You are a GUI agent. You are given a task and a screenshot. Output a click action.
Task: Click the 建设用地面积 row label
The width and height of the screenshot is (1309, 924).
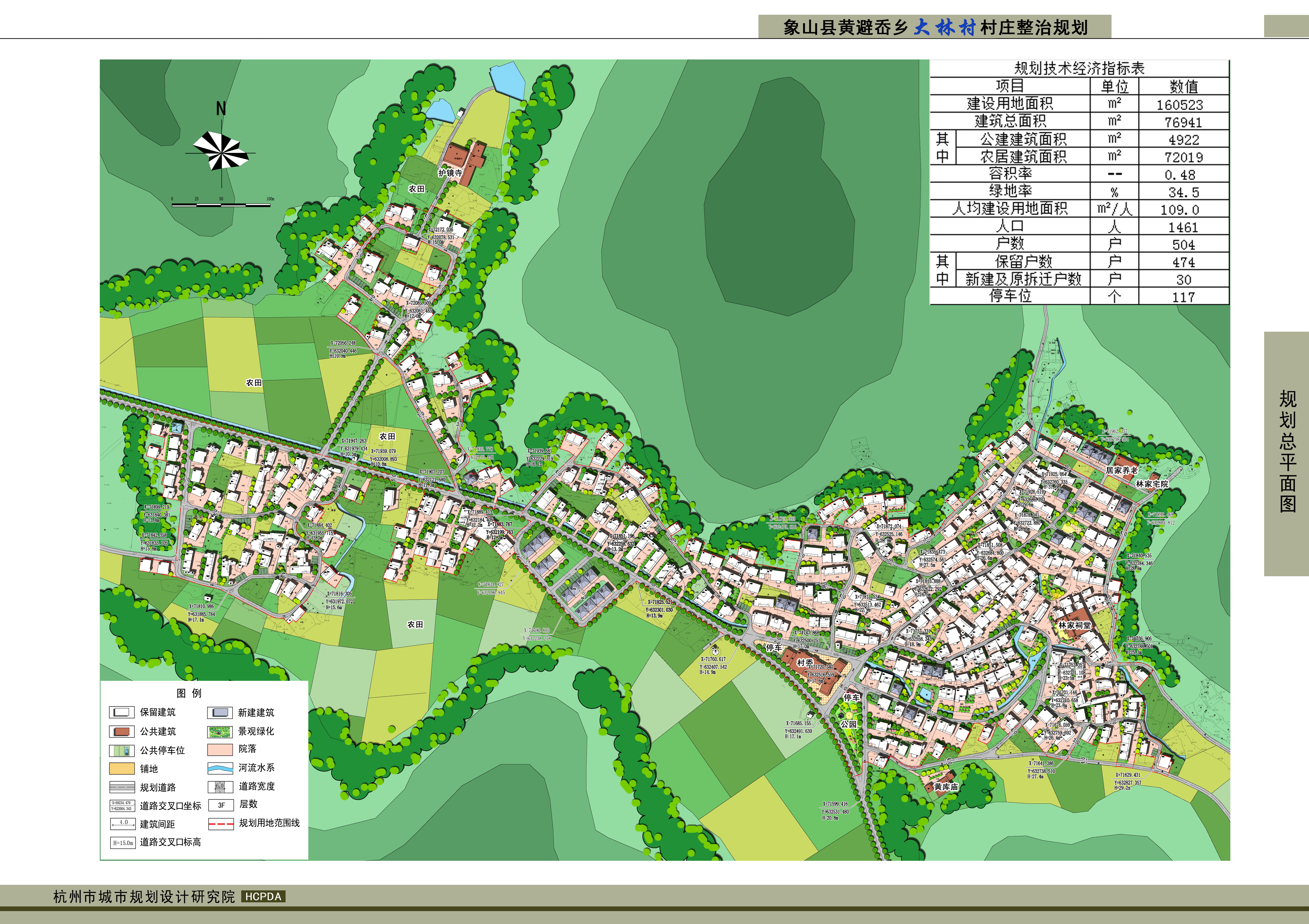pos(1010,104)
